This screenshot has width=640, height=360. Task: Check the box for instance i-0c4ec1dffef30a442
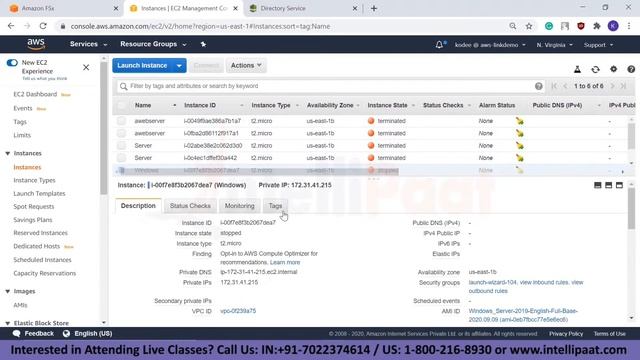[121, 158]
